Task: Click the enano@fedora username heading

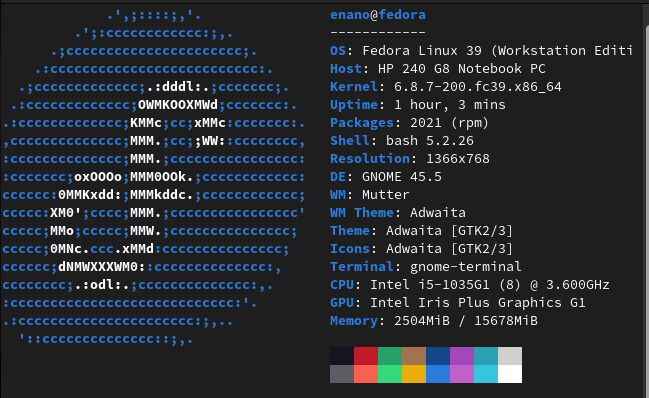Action: click(378, 15)
